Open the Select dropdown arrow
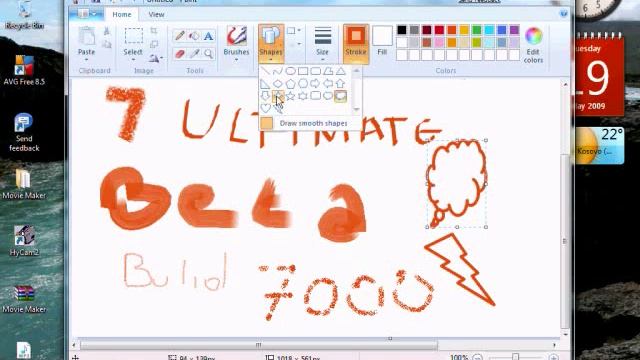The image size is (640, 360). [x=133, y=60]
